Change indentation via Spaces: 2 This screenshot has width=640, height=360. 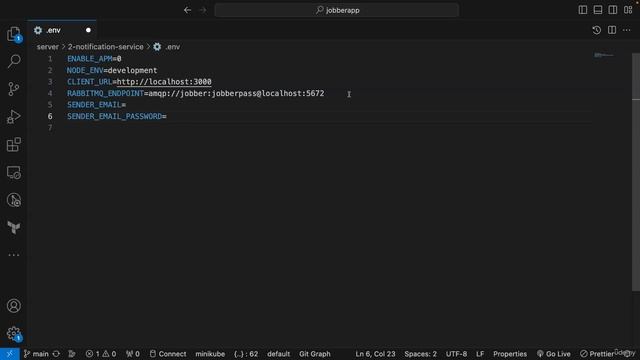(420, 354)
